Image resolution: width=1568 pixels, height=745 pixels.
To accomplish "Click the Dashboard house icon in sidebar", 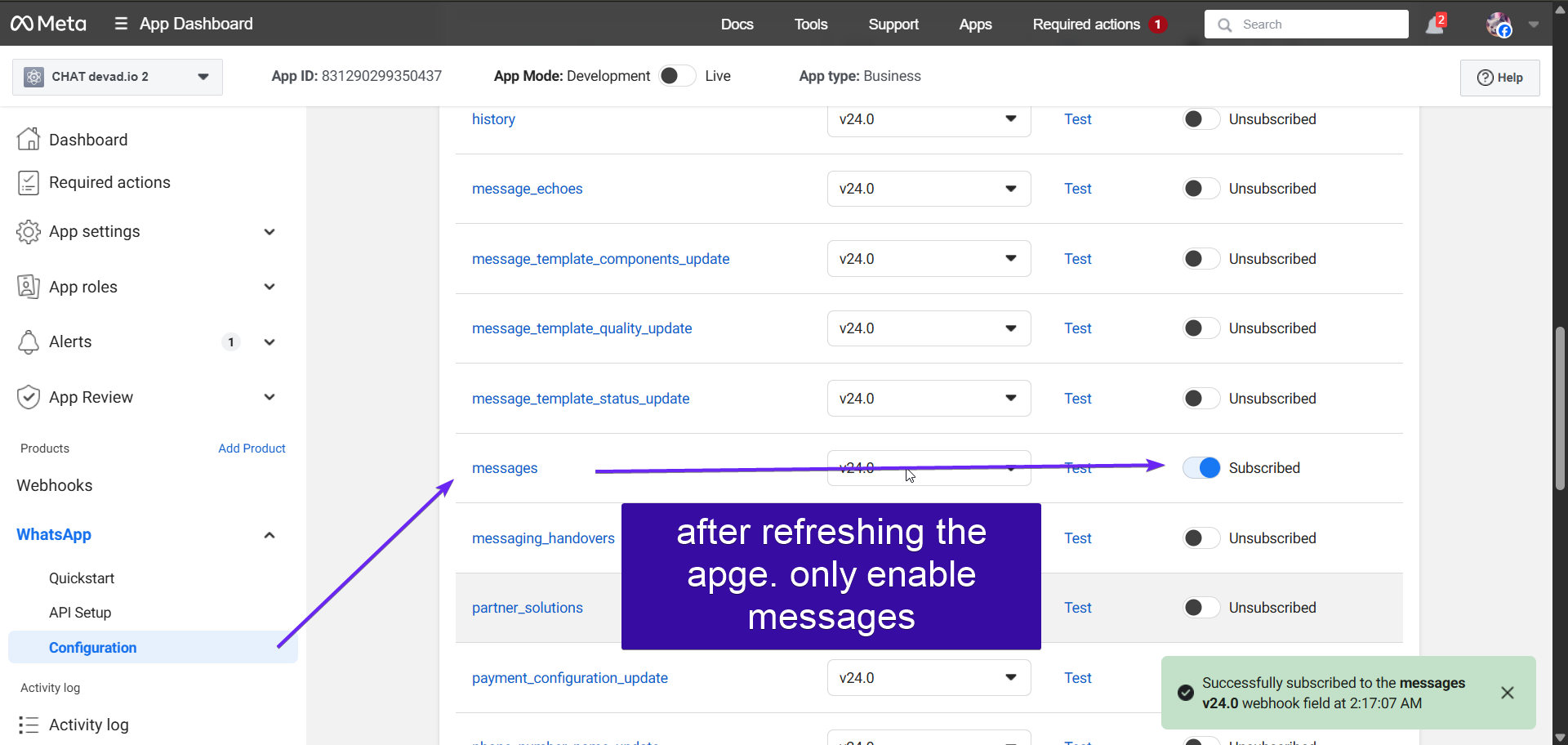I will pos(29,140).
